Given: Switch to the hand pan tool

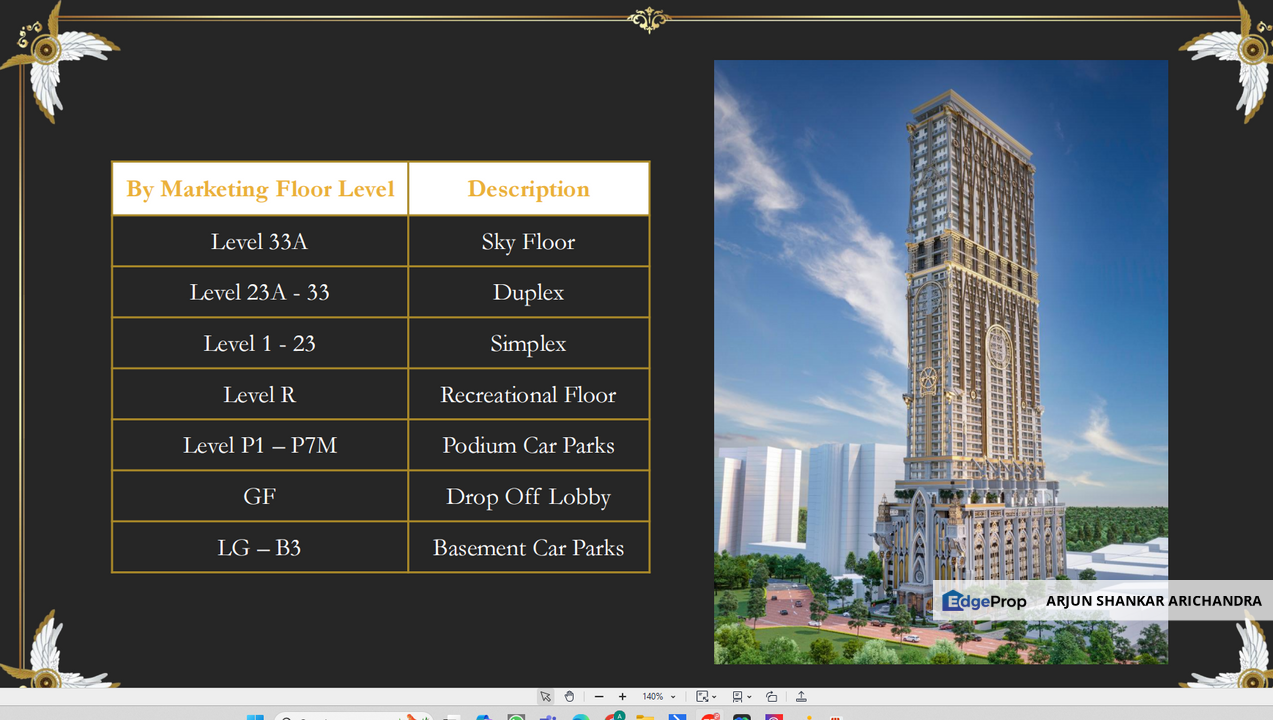Looking at the screenshot, I should click(569, 697).
